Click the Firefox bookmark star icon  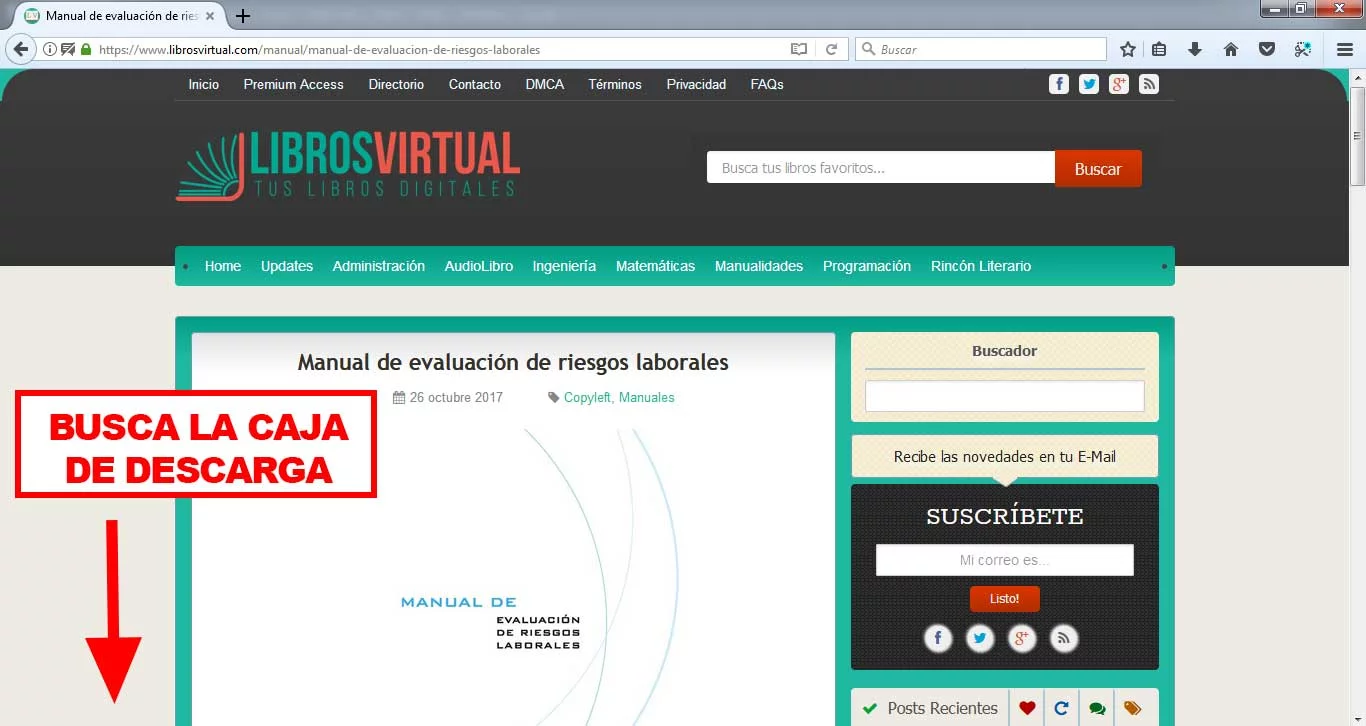[x=1128, y=49]
